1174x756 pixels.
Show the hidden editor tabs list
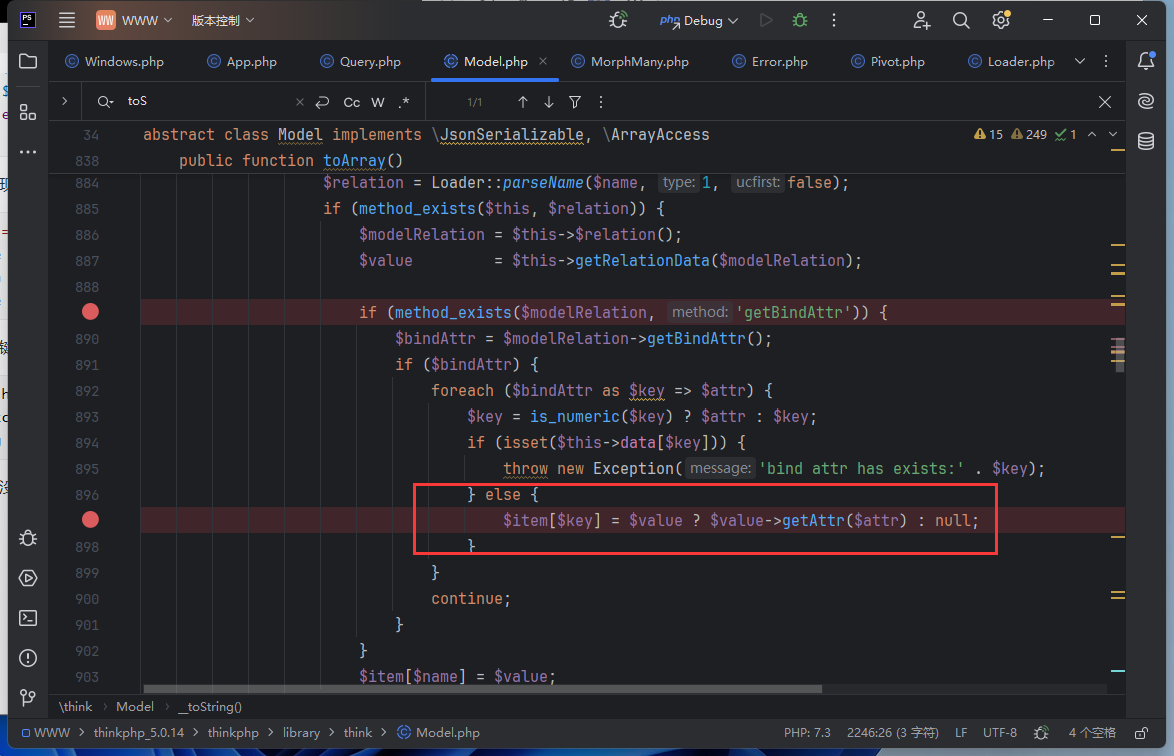click(1080, 61)
